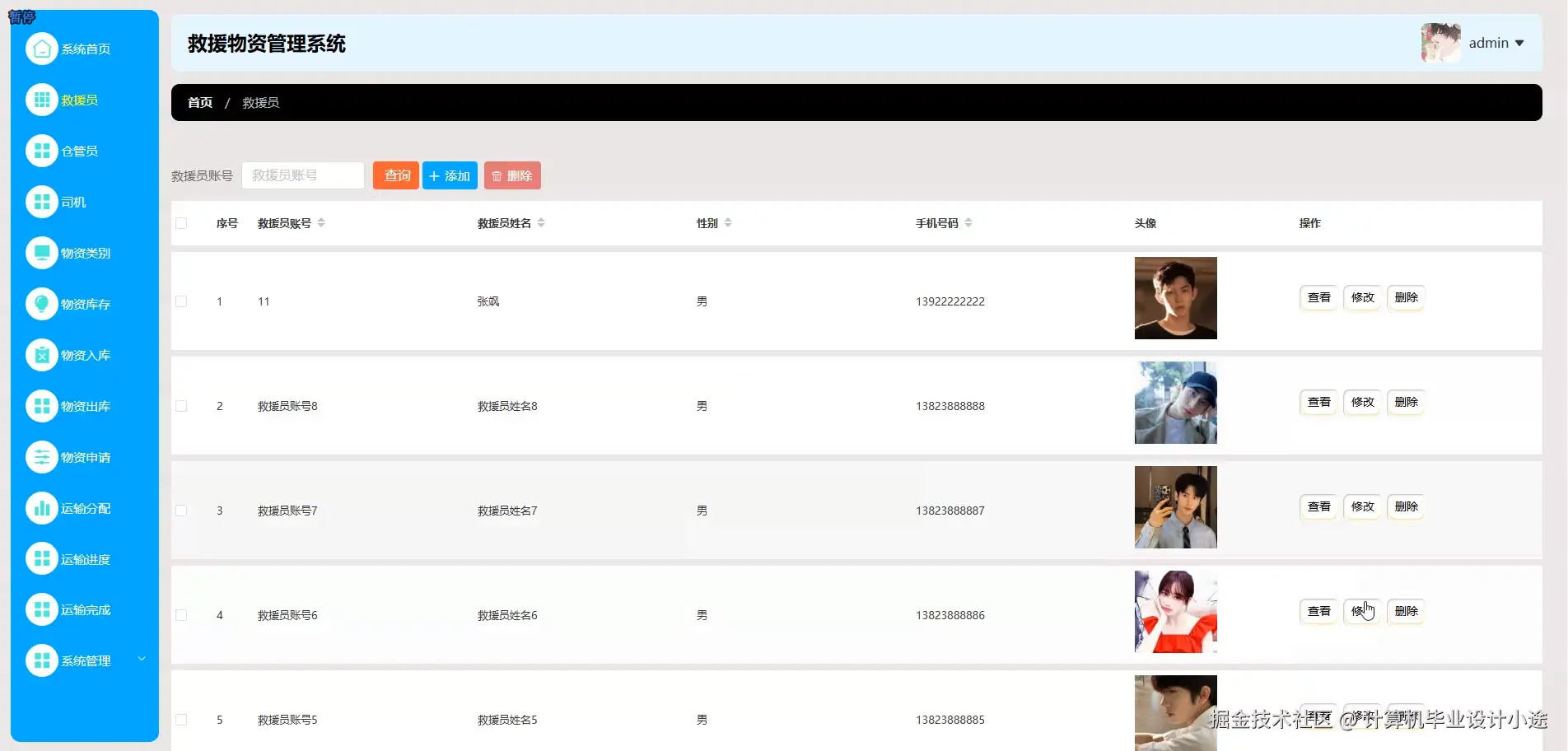The height and width of the screenshot is (751, 1568).
Task: Select the checkbox for 救援员账号5 row
Action: (181, 720)
